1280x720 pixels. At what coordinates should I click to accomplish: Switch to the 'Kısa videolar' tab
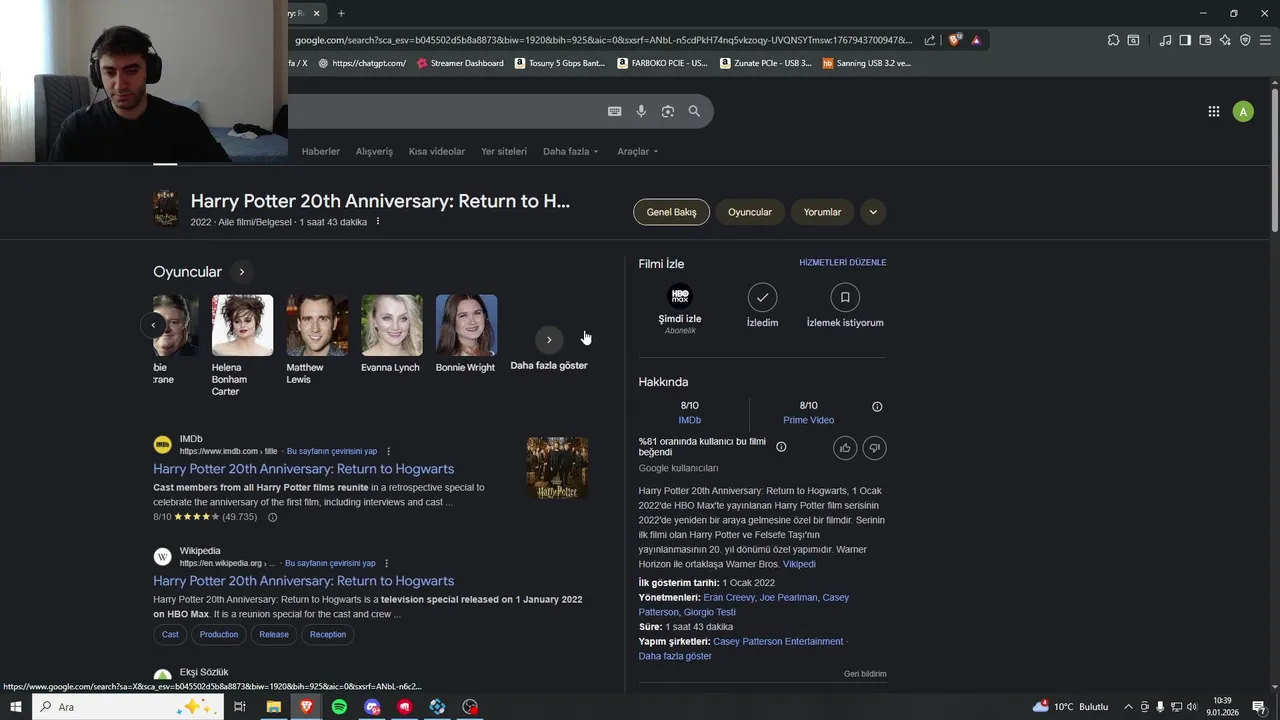point(437,151)
